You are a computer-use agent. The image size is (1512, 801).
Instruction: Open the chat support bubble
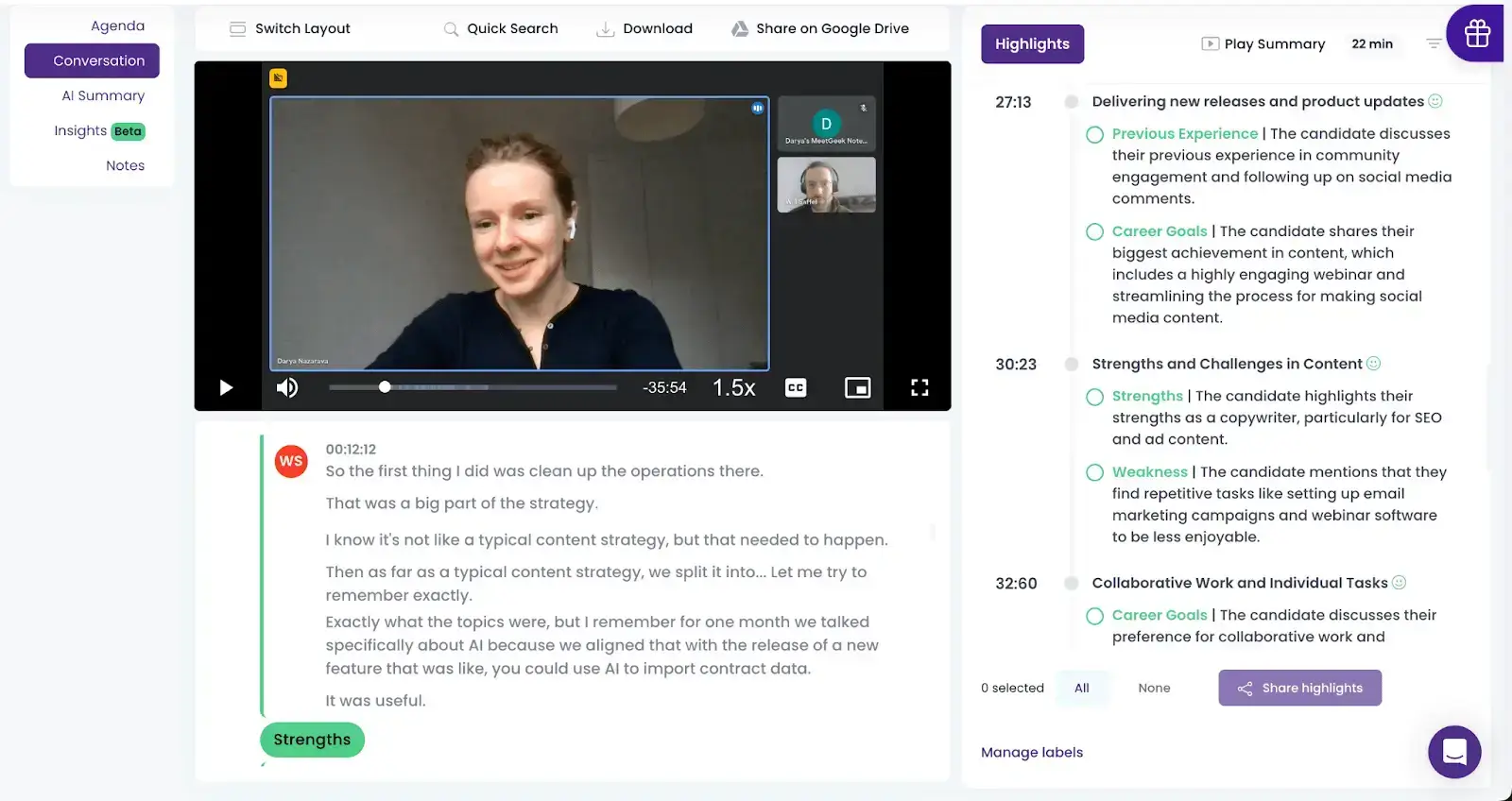1454,752
